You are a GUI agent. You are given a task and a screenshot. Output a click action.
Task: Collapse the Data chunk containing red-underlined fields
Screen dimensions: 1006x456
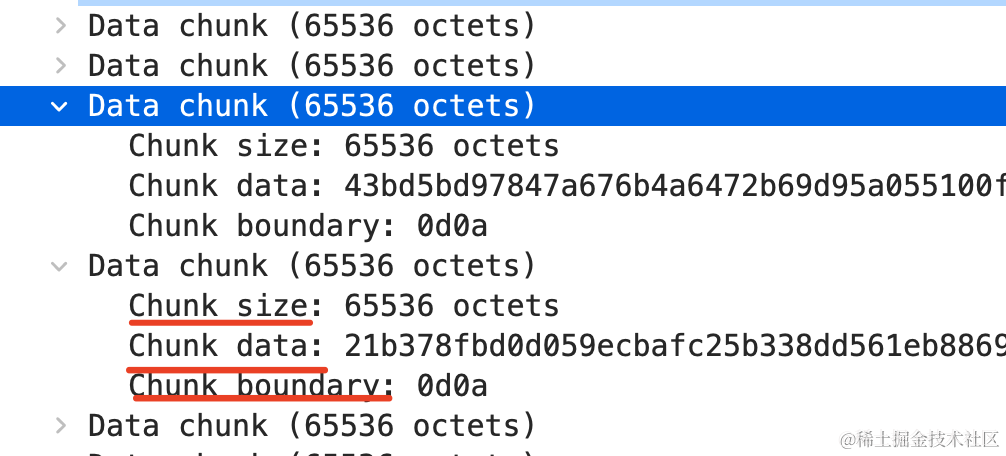click(60, 266)
